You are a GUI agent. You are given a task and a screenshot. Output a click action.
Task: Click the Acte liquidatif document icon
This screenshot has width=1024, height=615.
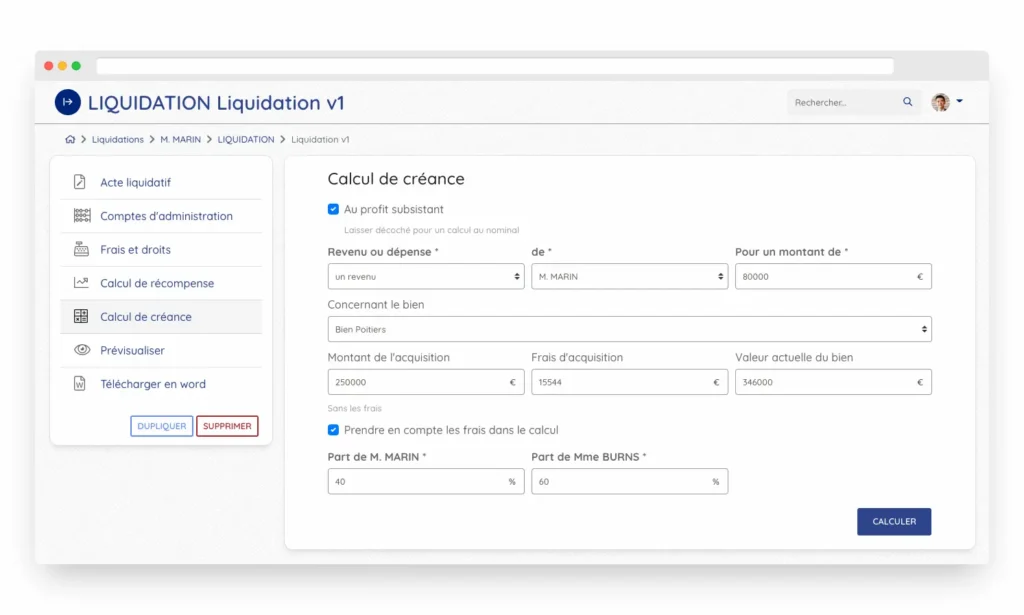click(81, 183)
